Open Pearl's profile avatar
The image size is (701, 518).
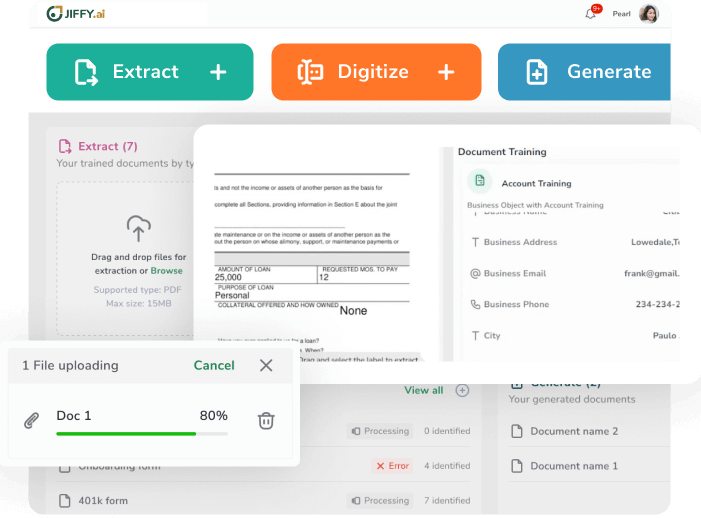tap(649, 14)
